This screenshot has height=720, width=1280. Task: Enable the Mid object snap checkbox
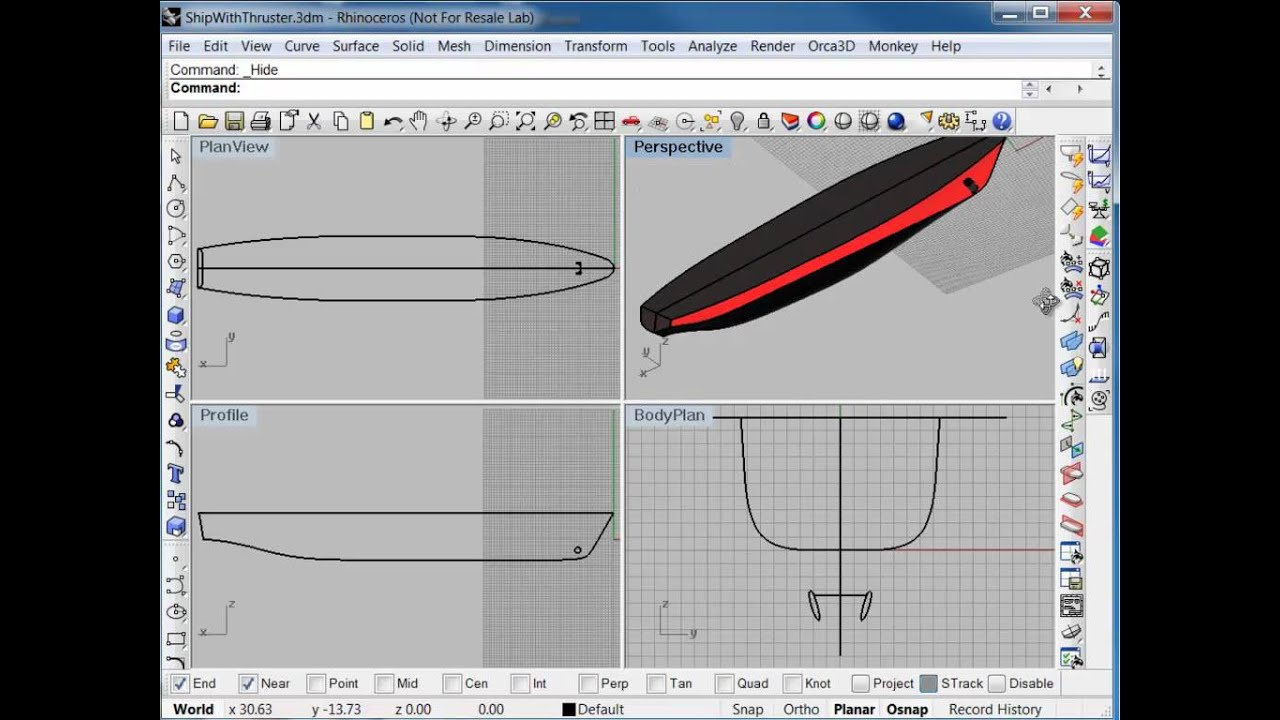point(384,683)
